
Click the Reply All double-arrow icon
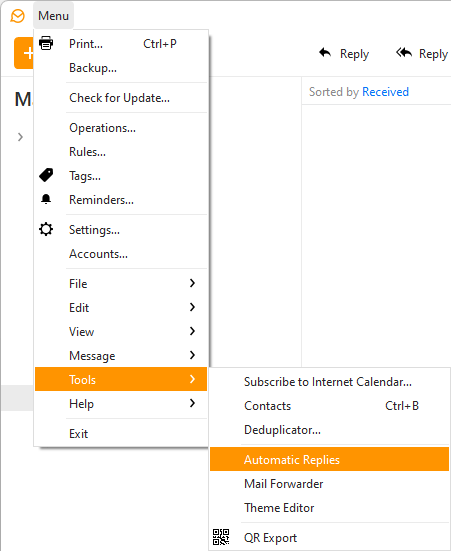coord(404,53)
